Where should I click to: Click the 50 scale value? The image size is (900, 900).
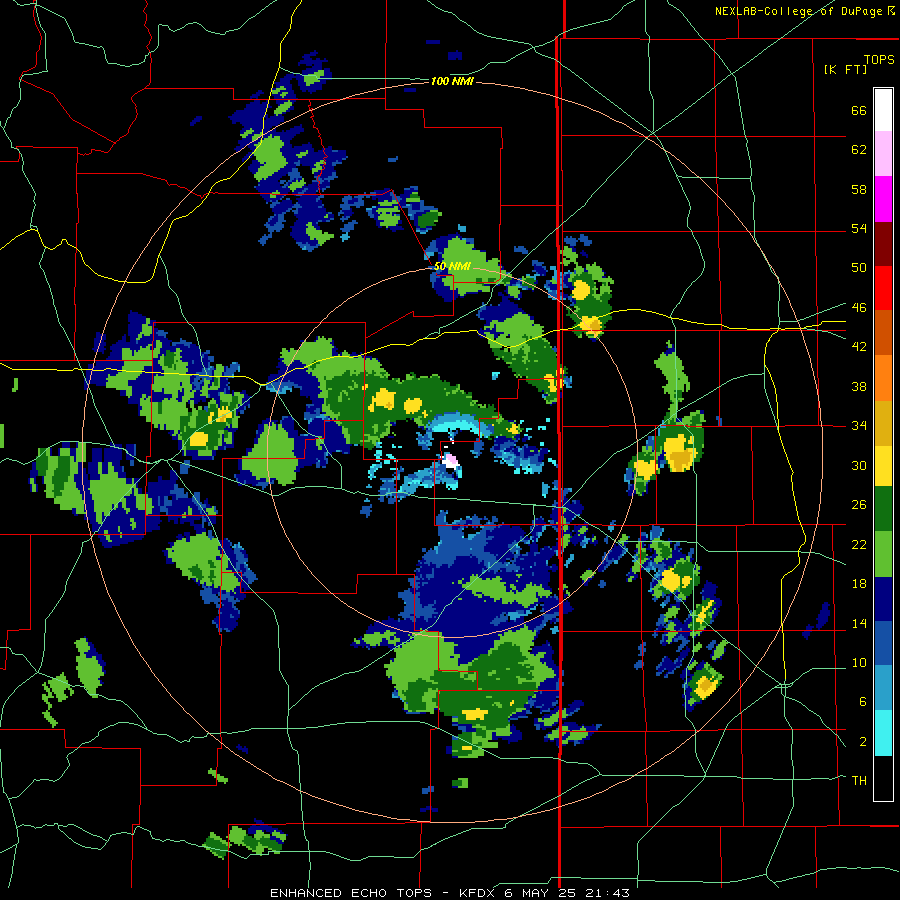tap(859, 267)
